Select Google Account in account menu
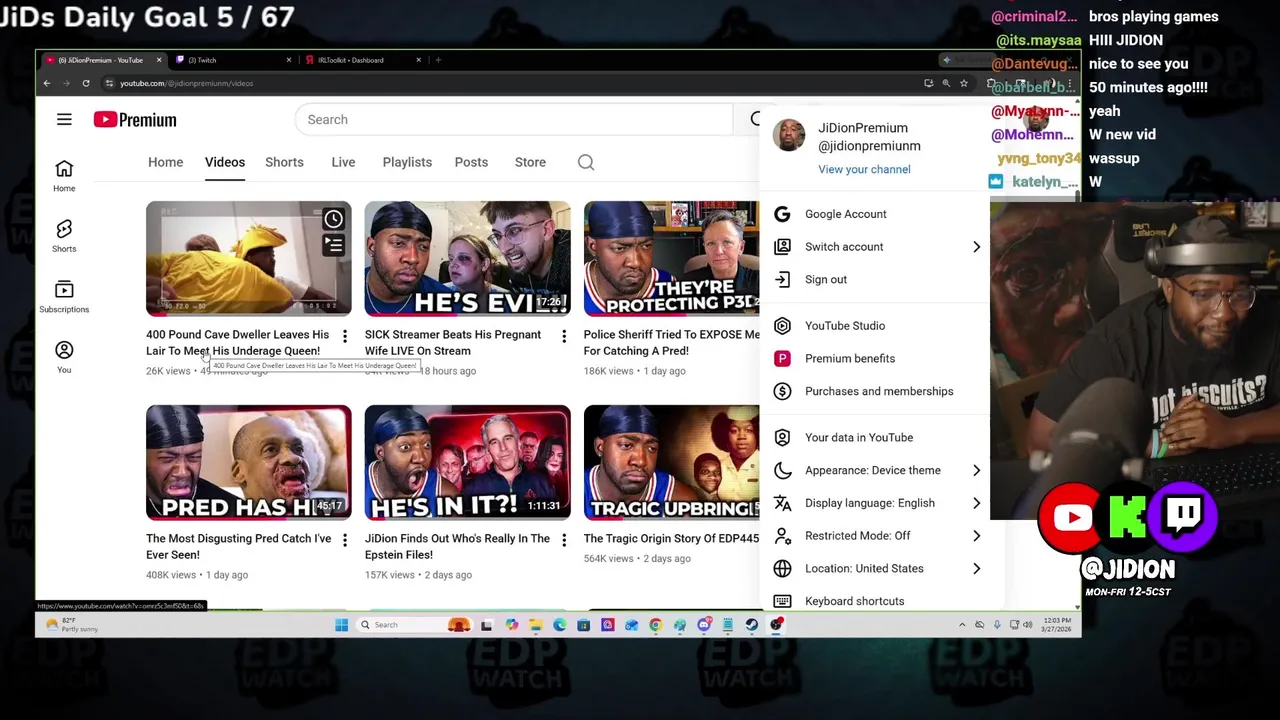The width and height of the screenshot is (1280, 720). coord(875,214)
